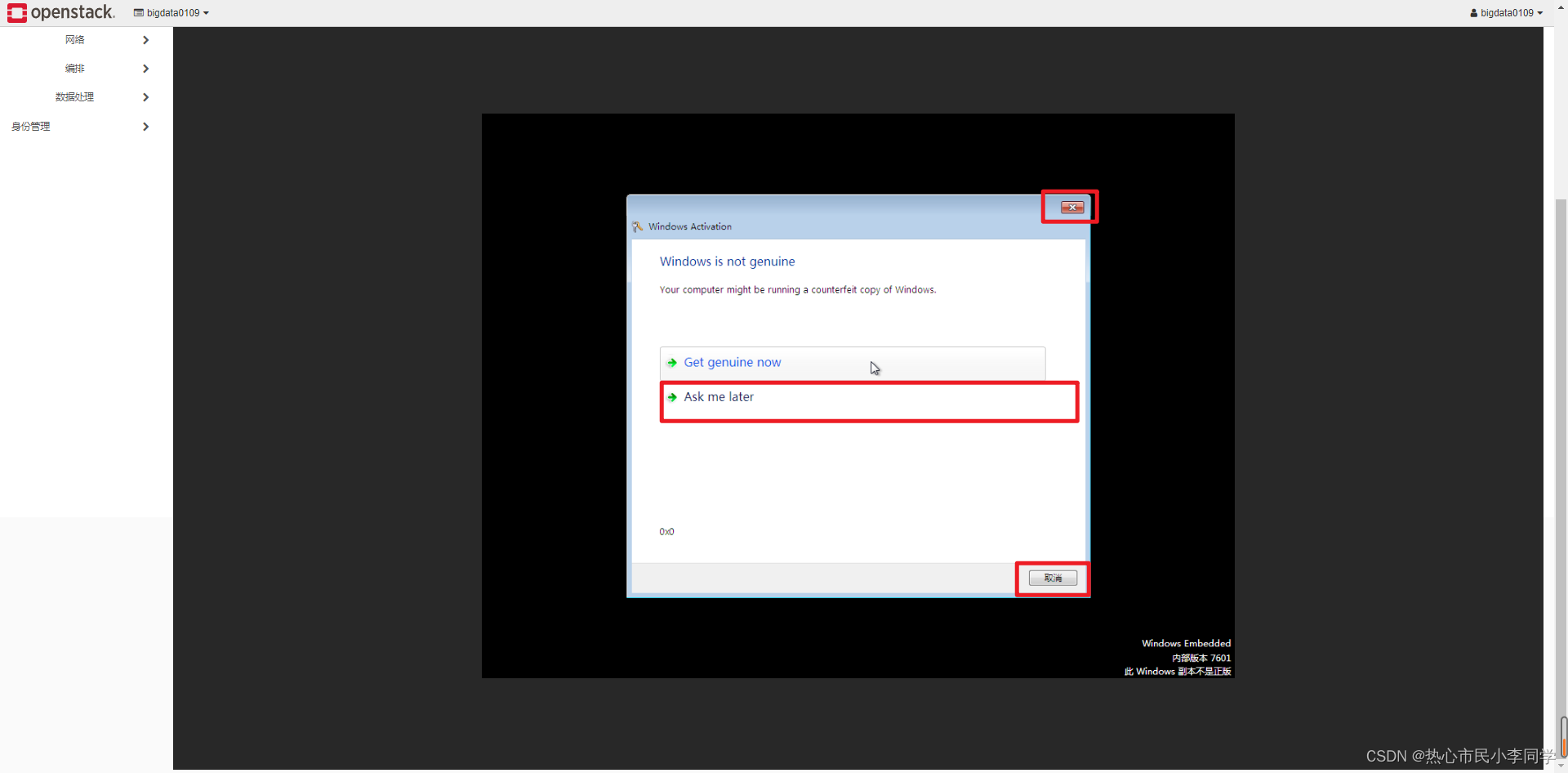
Task: Click the Windows Activation title icon
Action: coord(638,226)
